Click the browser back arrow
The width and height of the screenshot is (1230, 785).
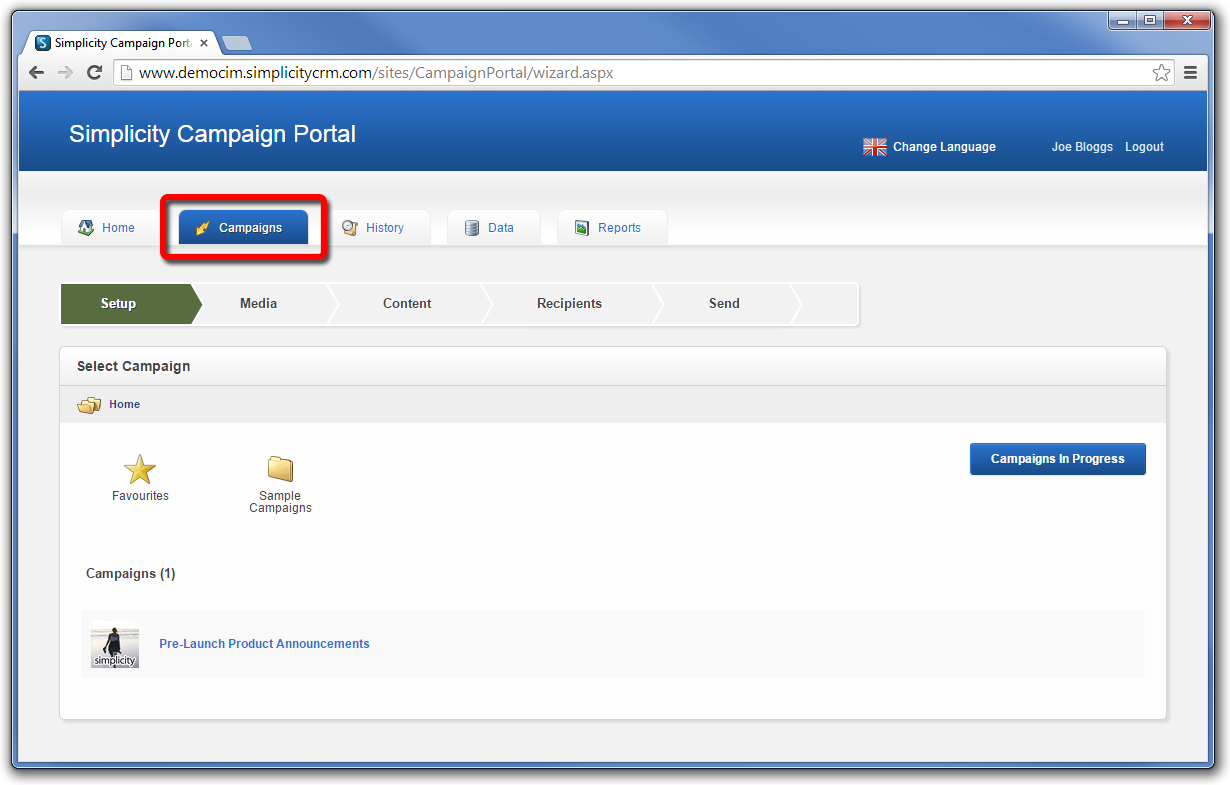36,72
